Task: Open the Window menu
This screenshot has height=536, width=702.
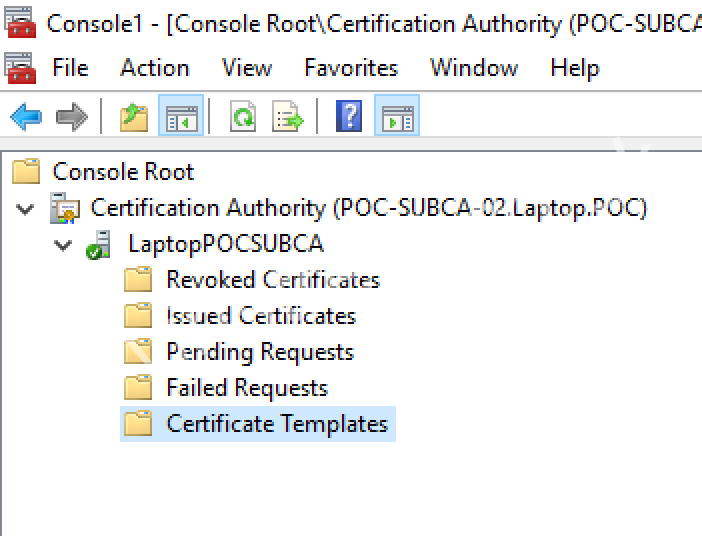Action: click(473, 68)
